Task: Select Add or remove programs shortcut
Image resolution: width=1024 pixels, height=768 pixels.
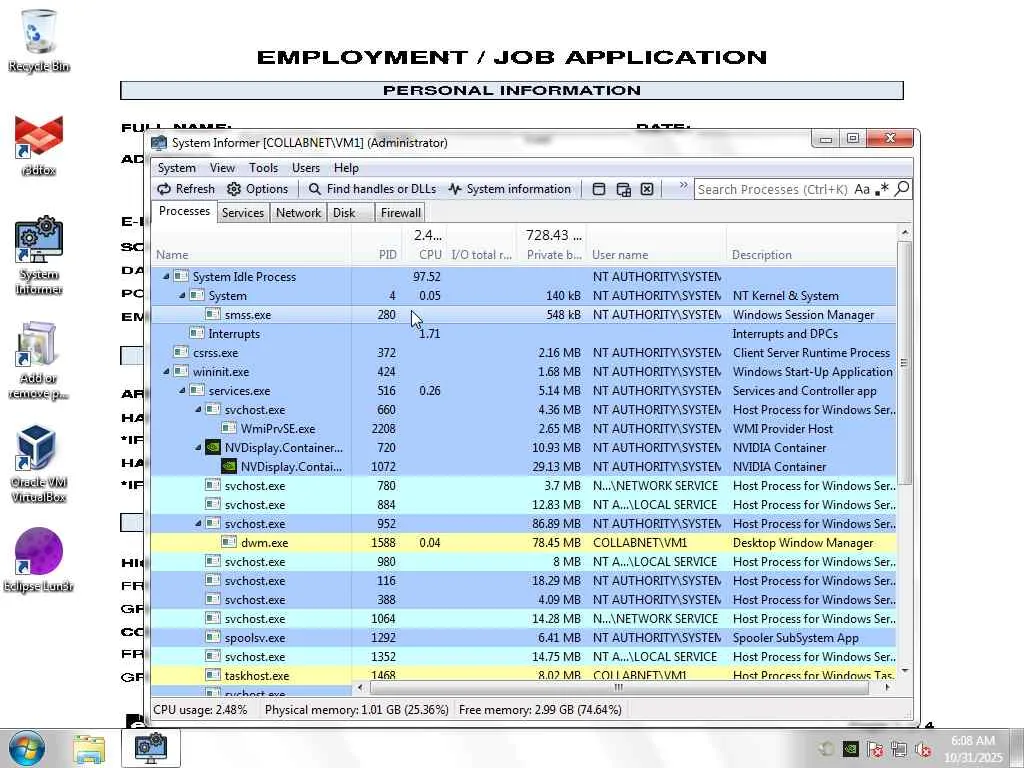Action: pyautogui.click(x=39, y=360)
